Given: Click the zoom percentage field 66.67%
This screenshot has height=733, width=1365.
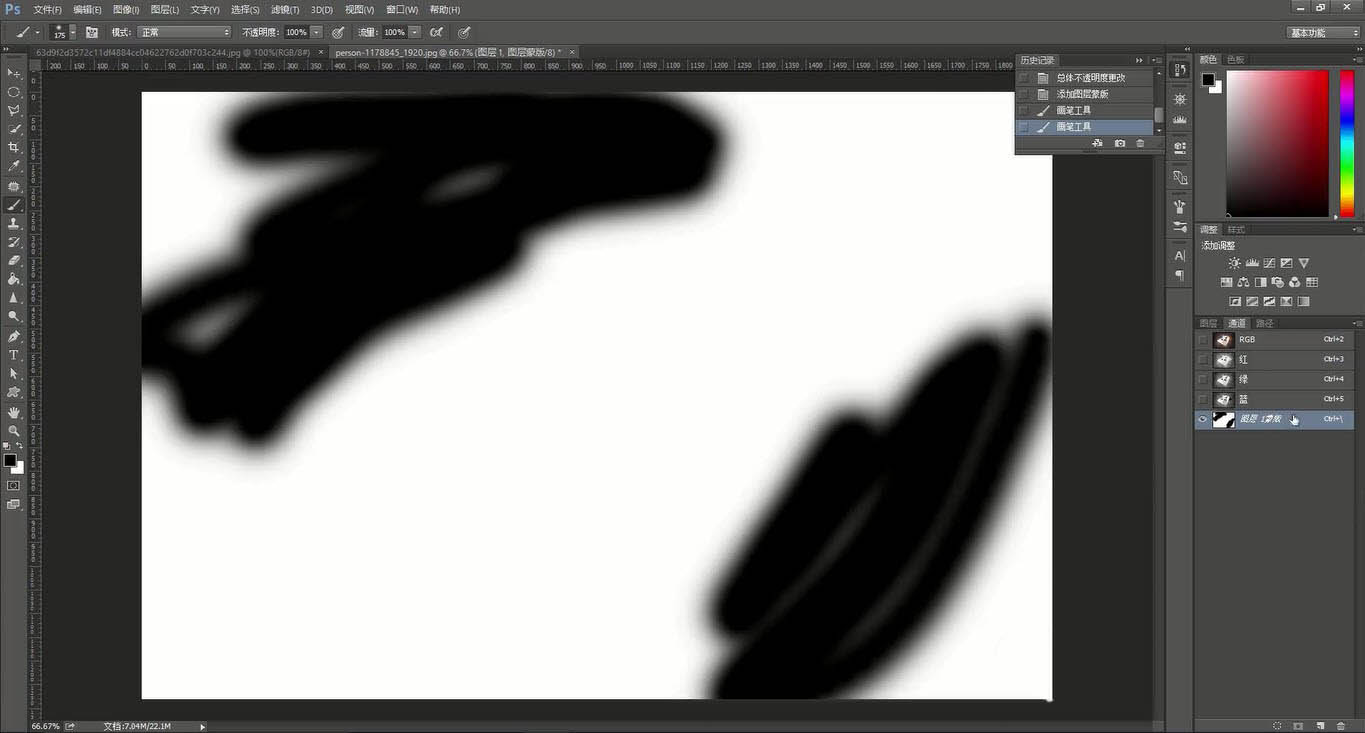Looking at the screenshot, I should (46, 726).
